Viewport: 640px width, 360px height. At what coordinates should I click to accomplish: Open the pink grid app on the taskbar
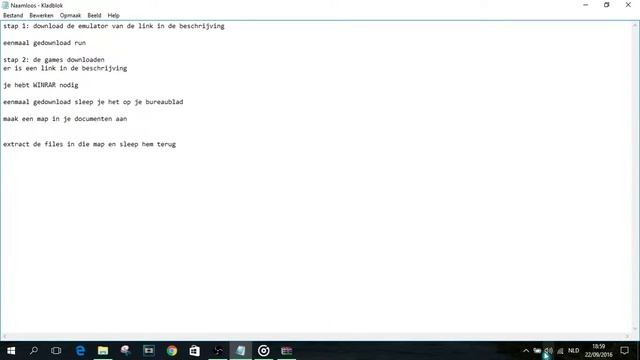287,351
